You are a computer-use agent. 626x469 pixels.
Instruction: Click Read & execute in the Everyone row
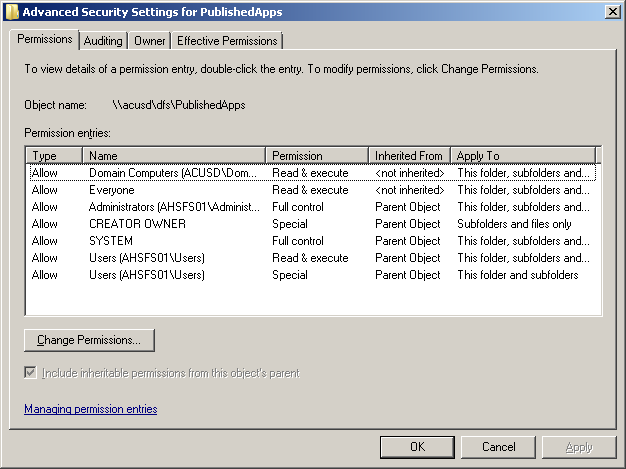pos(310,190)
